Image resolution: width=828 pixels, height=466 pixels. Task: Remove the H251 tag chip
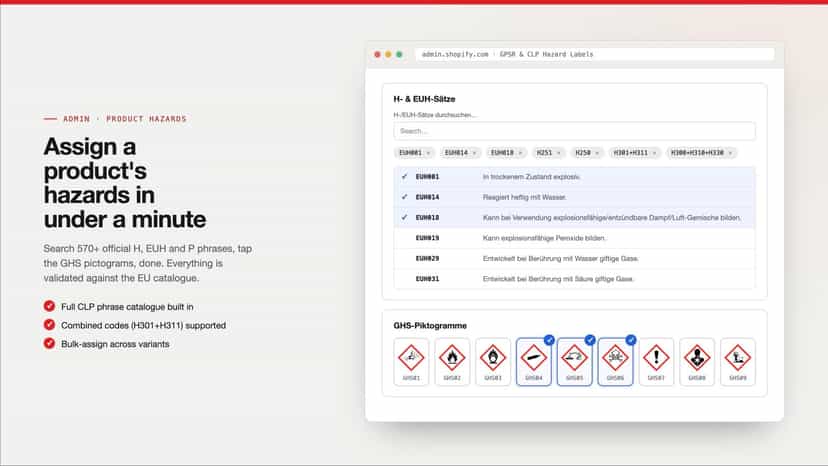point(559,153)
